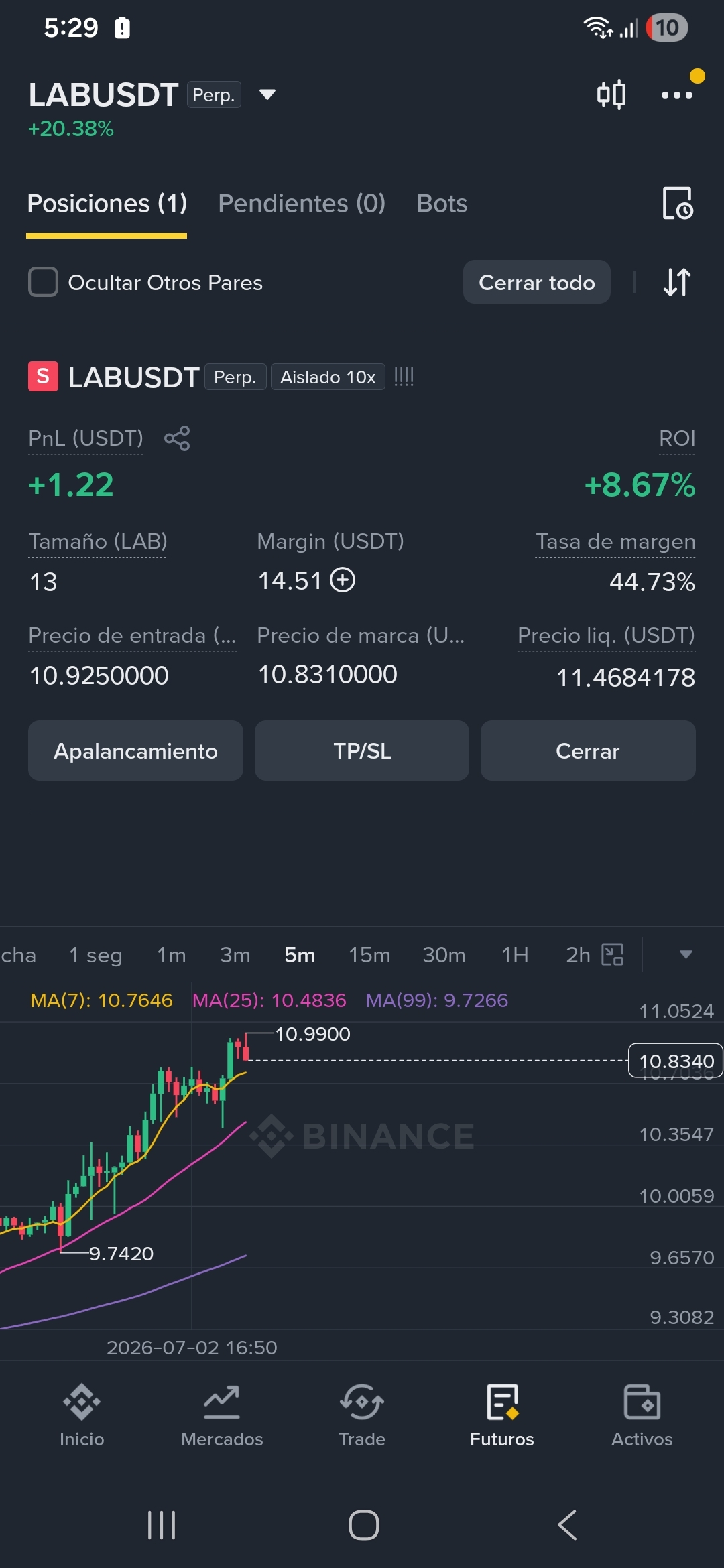Open the candlestick chart view icon
The height and width of the screenshot is (1568, 724).
pos(611,94)
